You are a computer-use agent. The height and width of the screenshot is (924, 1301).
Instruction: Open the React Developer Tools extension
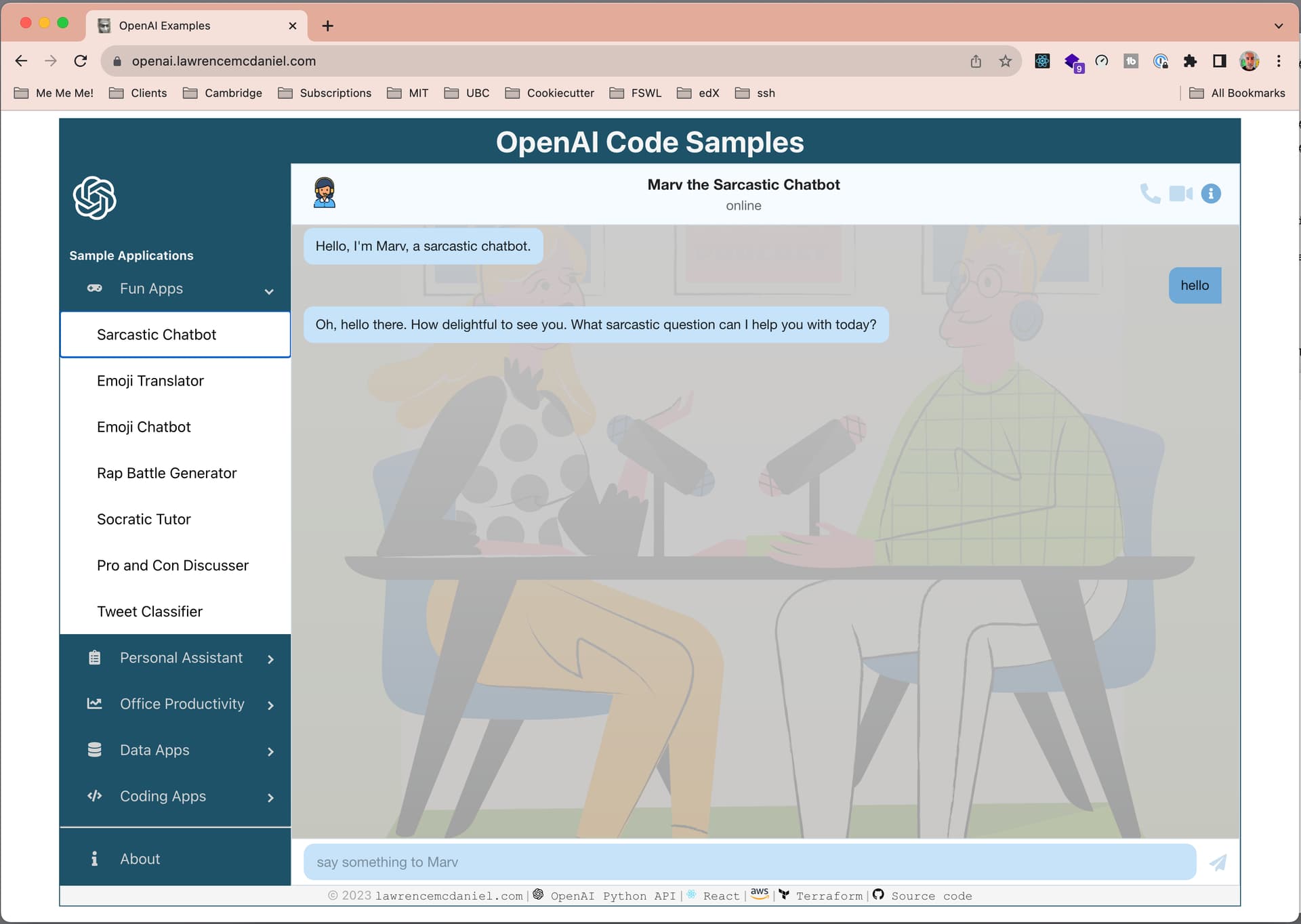(1042, 61)
